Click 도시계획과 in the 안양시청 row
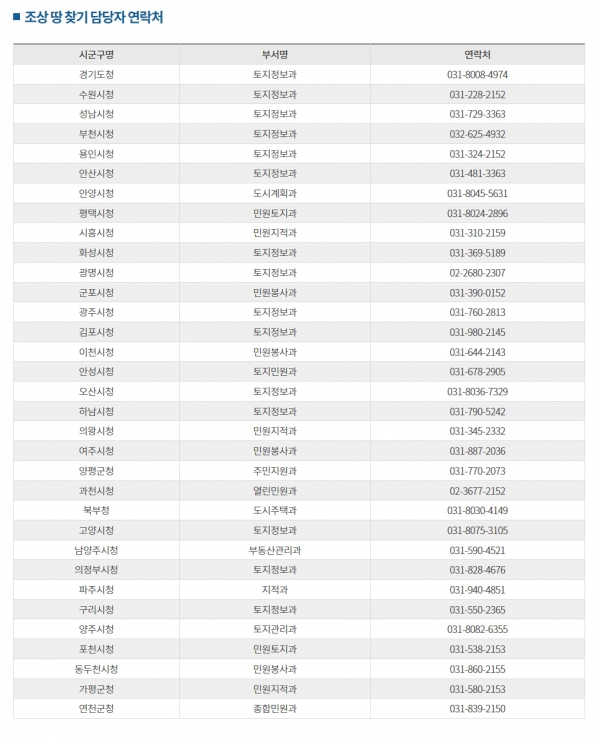The image size is (600, 738). pyautogui.click(x=275, y=193)
